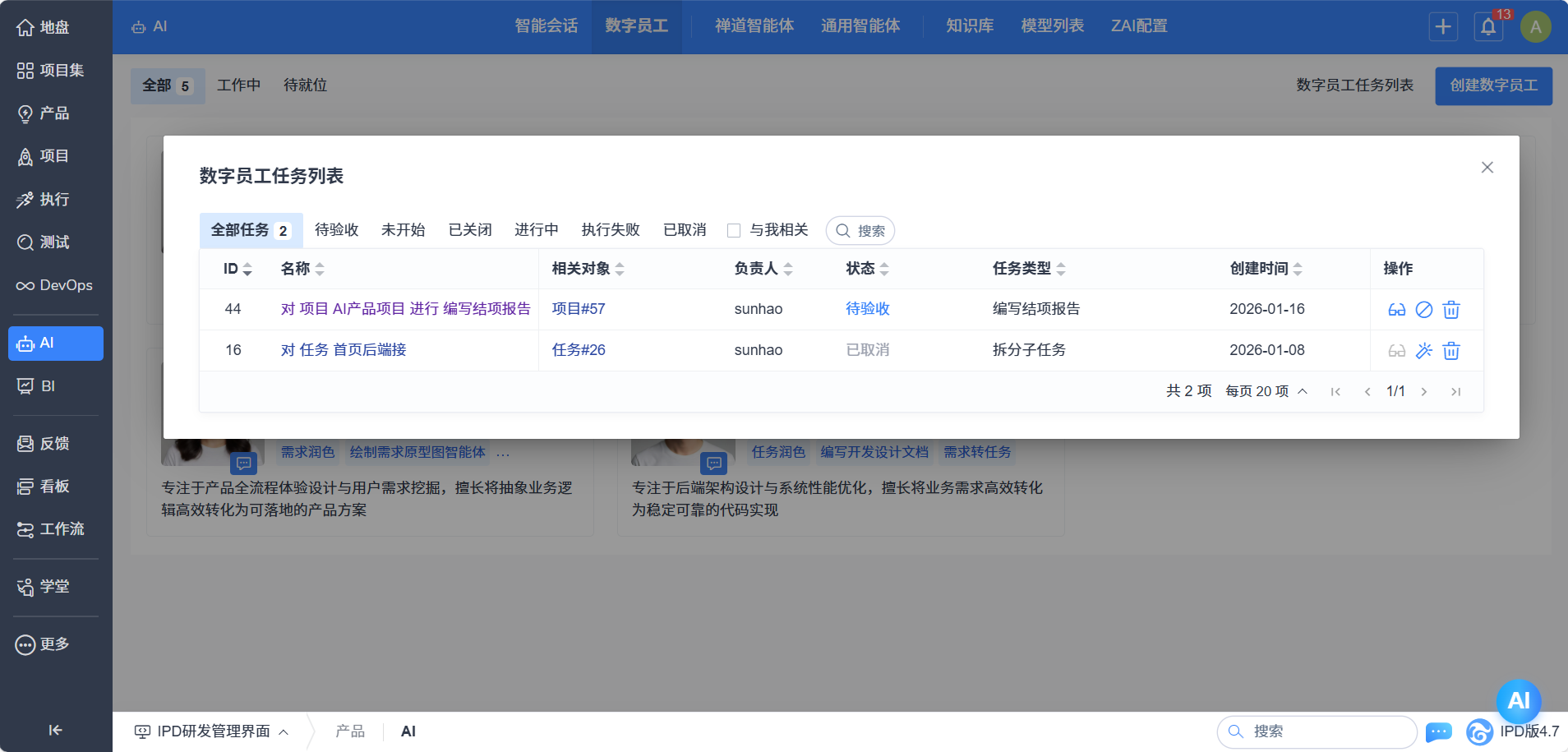Expand the IPD研发管理界面 selector
The width and height of the screenshot is (1568, 752).
212,731
